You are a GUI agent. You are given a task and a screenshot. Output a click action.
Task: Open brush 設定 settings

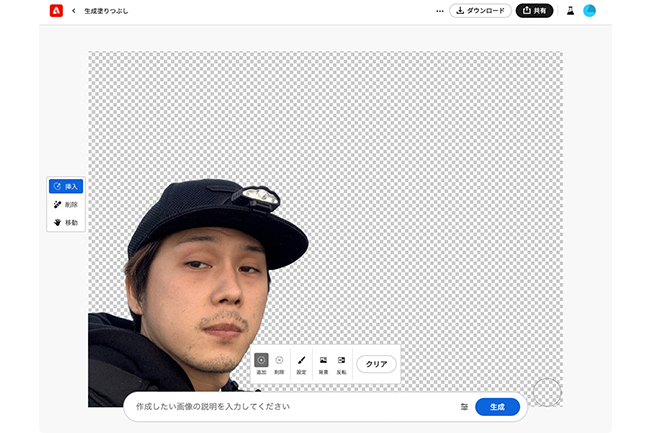pyautogui.click(x=301, y=363)
